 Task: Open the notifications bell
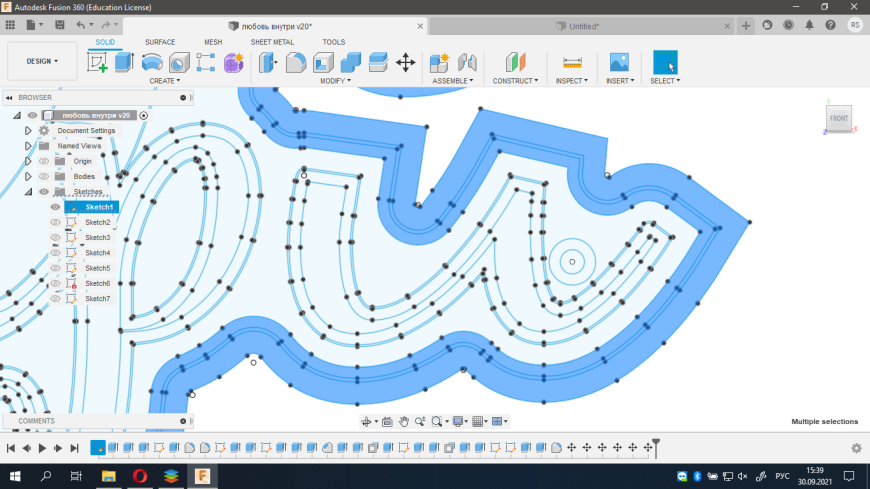(x=809, y=26)
